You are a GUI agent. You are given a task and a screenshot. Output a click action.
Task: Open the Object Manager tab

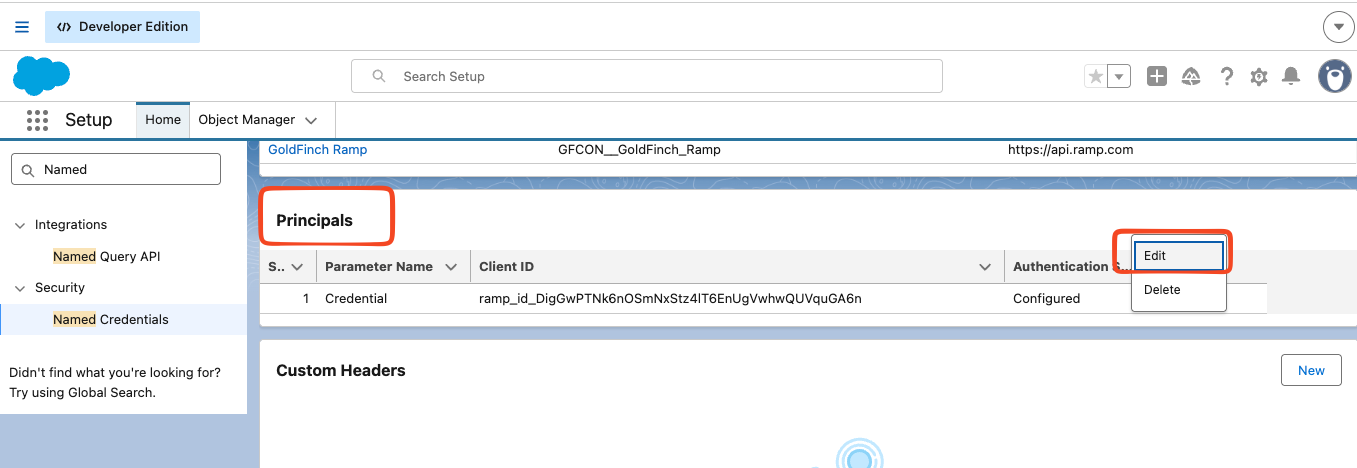click(x=246, y=120)
